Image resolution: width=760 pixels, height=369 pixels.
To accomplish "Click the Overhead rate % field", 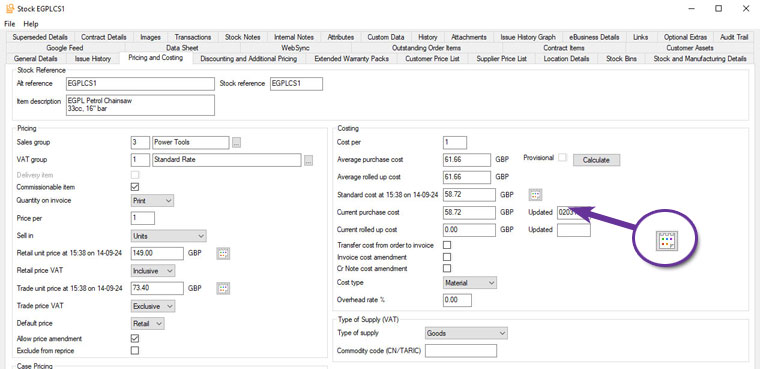I will click(x=457, y=300).
